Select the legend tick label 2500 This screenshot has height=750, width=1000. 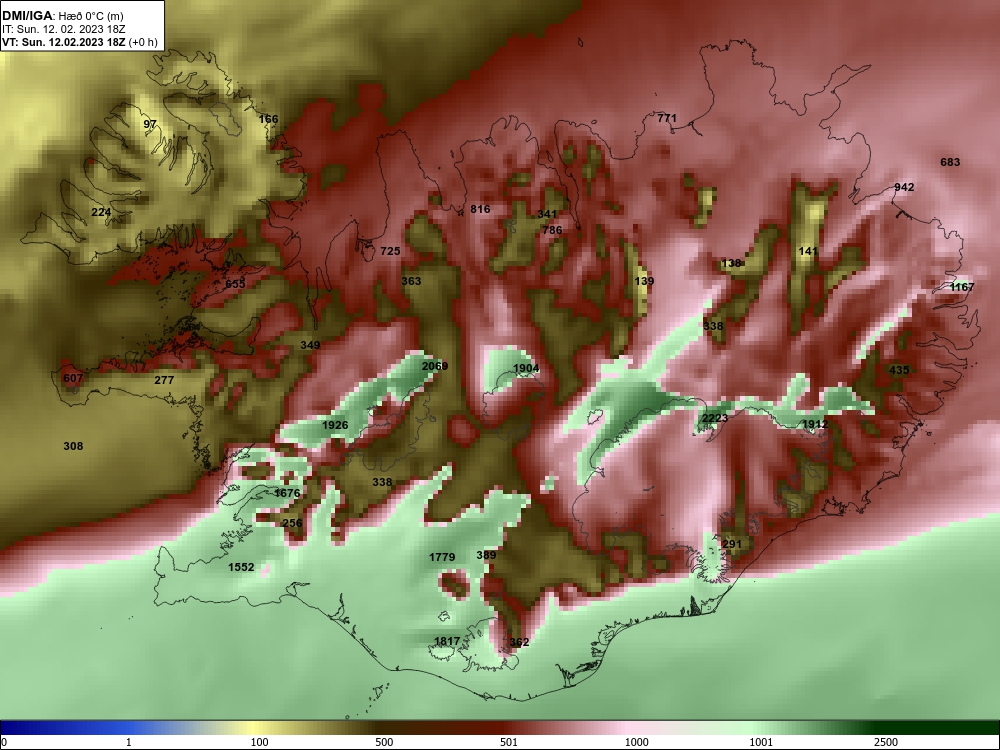tap(886, 742)
